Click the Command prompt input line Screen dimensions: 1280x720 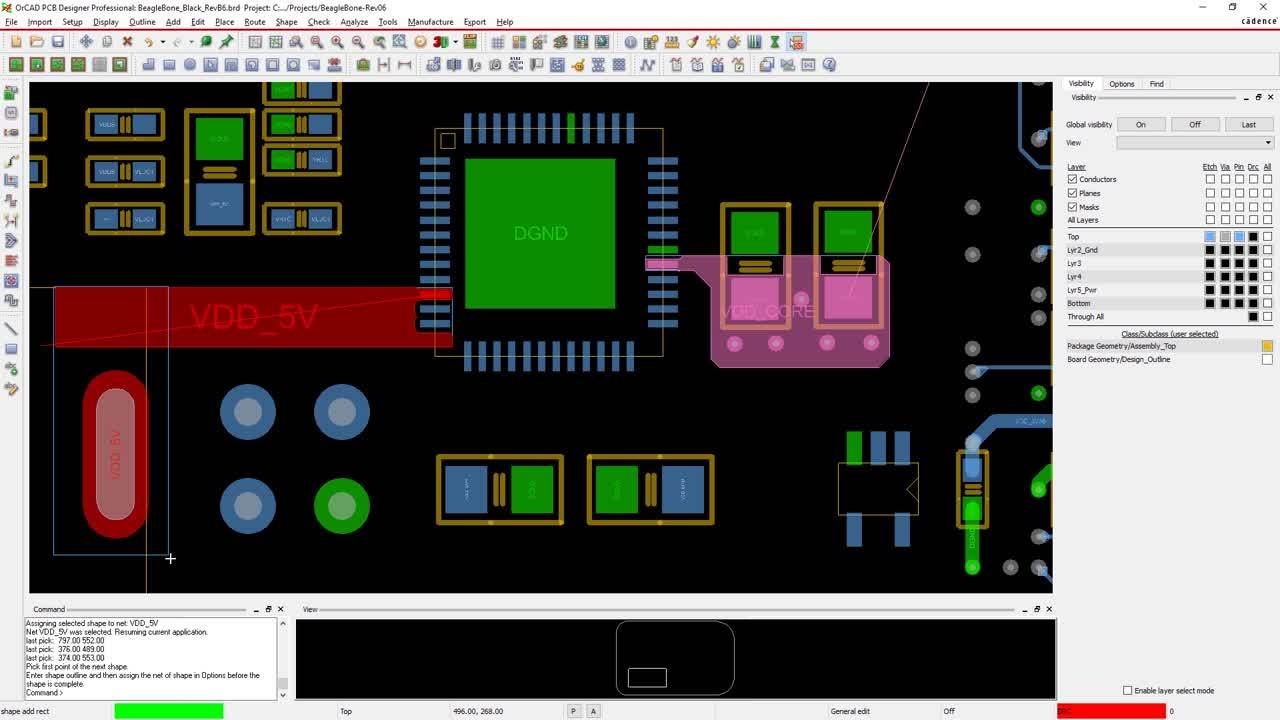tap(150, 693)
